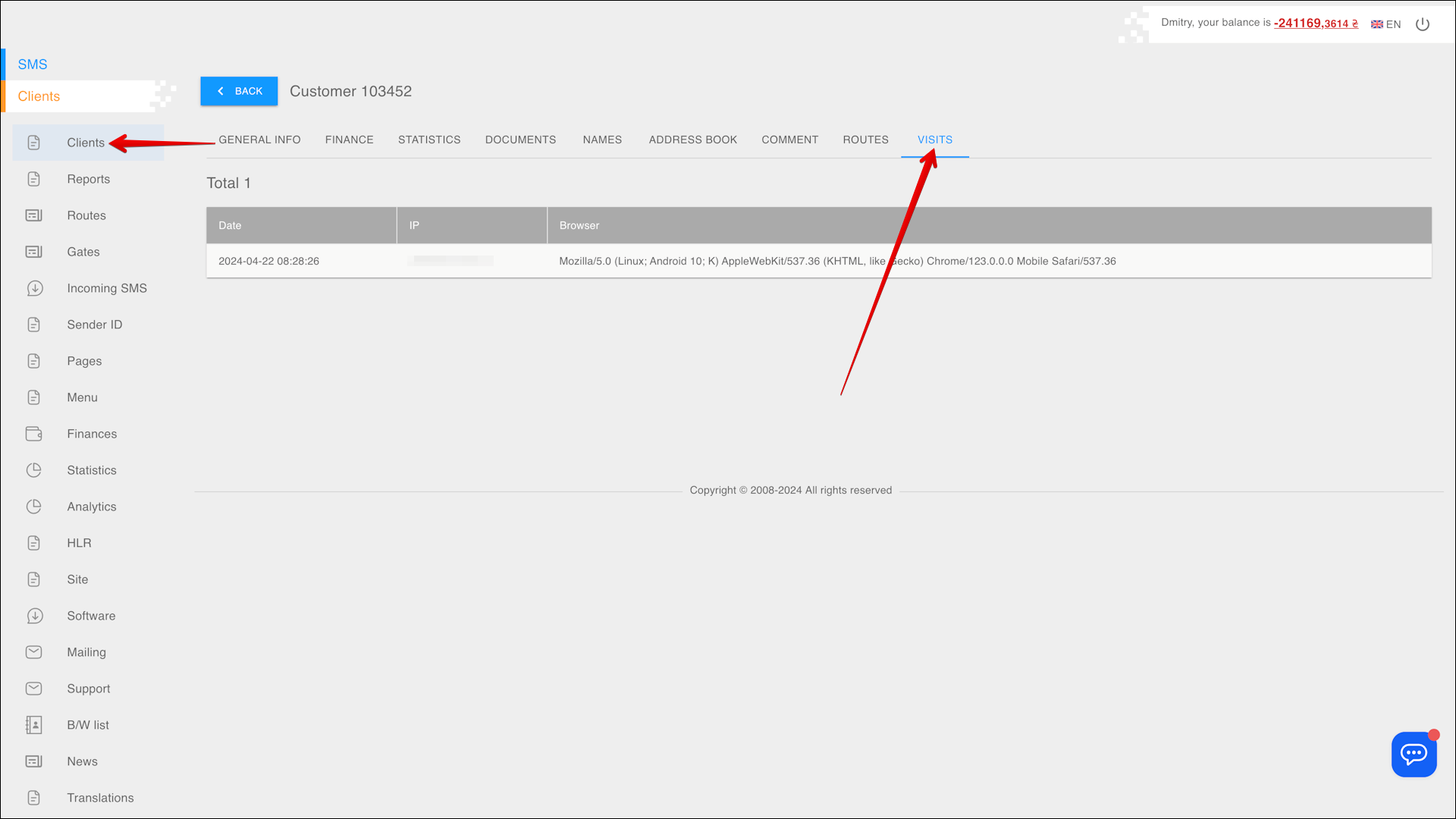Click the blue Back button
The height and width of the screenshot is (819, 1456).
click(239, 91)
